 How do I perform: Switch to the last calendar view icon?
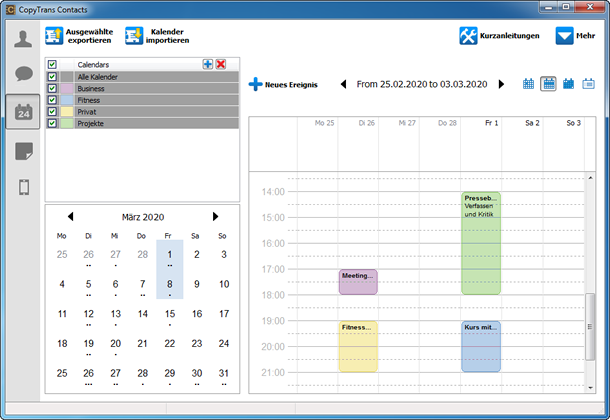pyautogui.click(x=588, y=84)
